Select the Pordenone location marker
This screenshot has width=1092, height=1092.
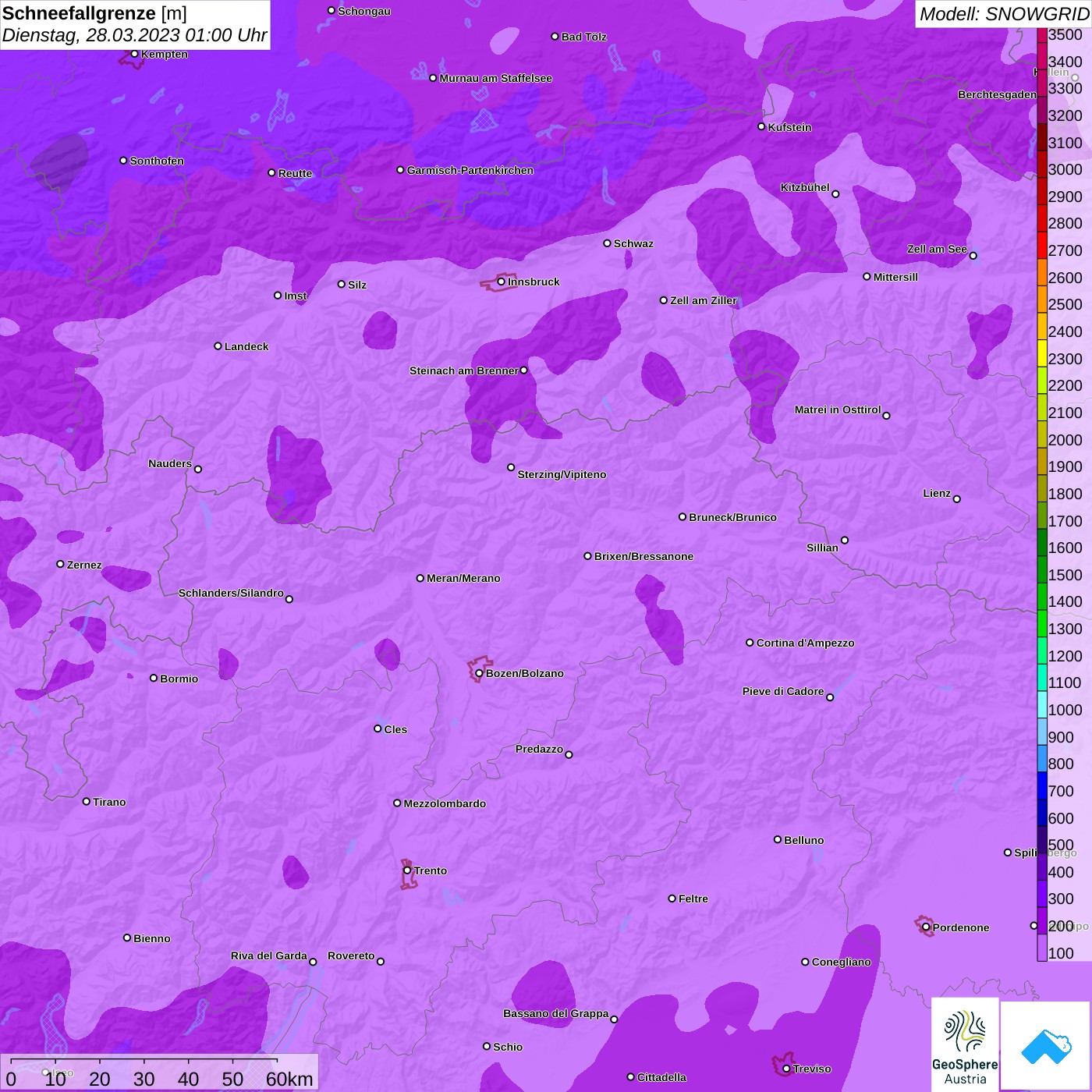[927, 927]
